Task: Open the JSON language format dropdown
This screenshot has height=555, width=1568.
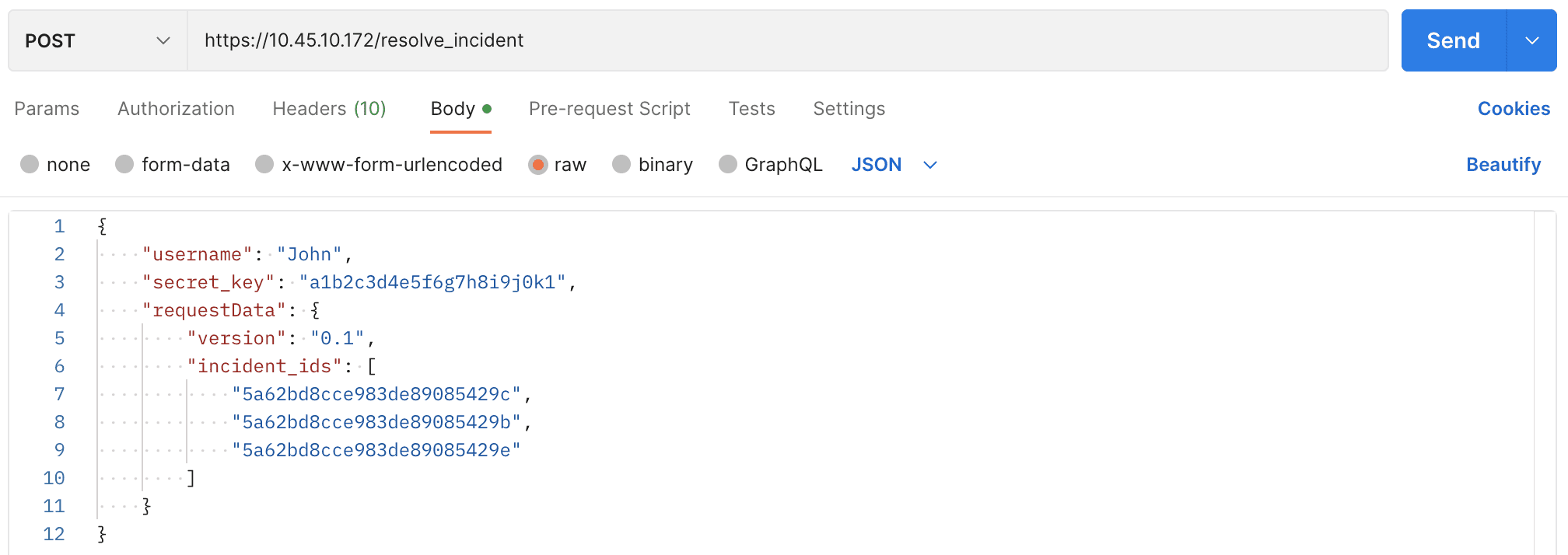Action: pyautogui.click(x=893, y=164)
